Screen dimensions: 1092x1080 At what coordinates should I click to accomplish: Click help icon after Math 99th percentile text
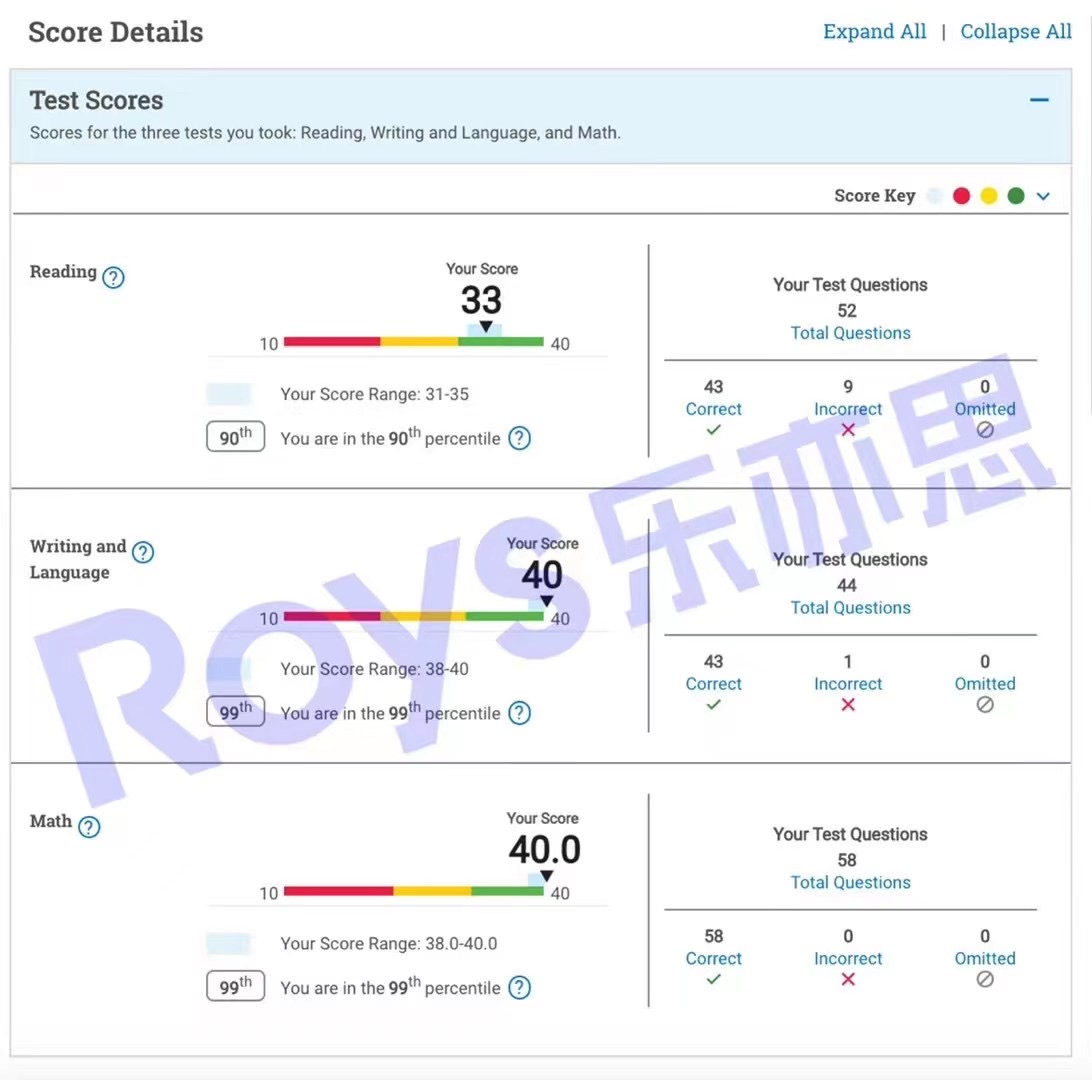[x=519, y=988]
